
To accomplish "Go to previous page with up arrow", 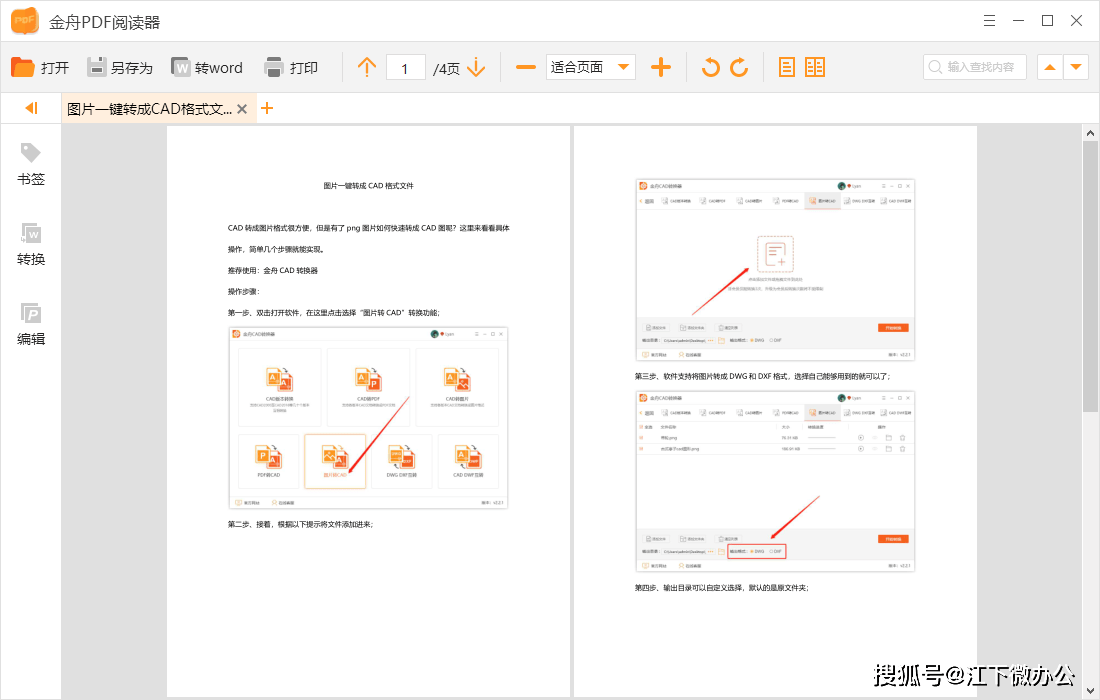I will point(367,67).
